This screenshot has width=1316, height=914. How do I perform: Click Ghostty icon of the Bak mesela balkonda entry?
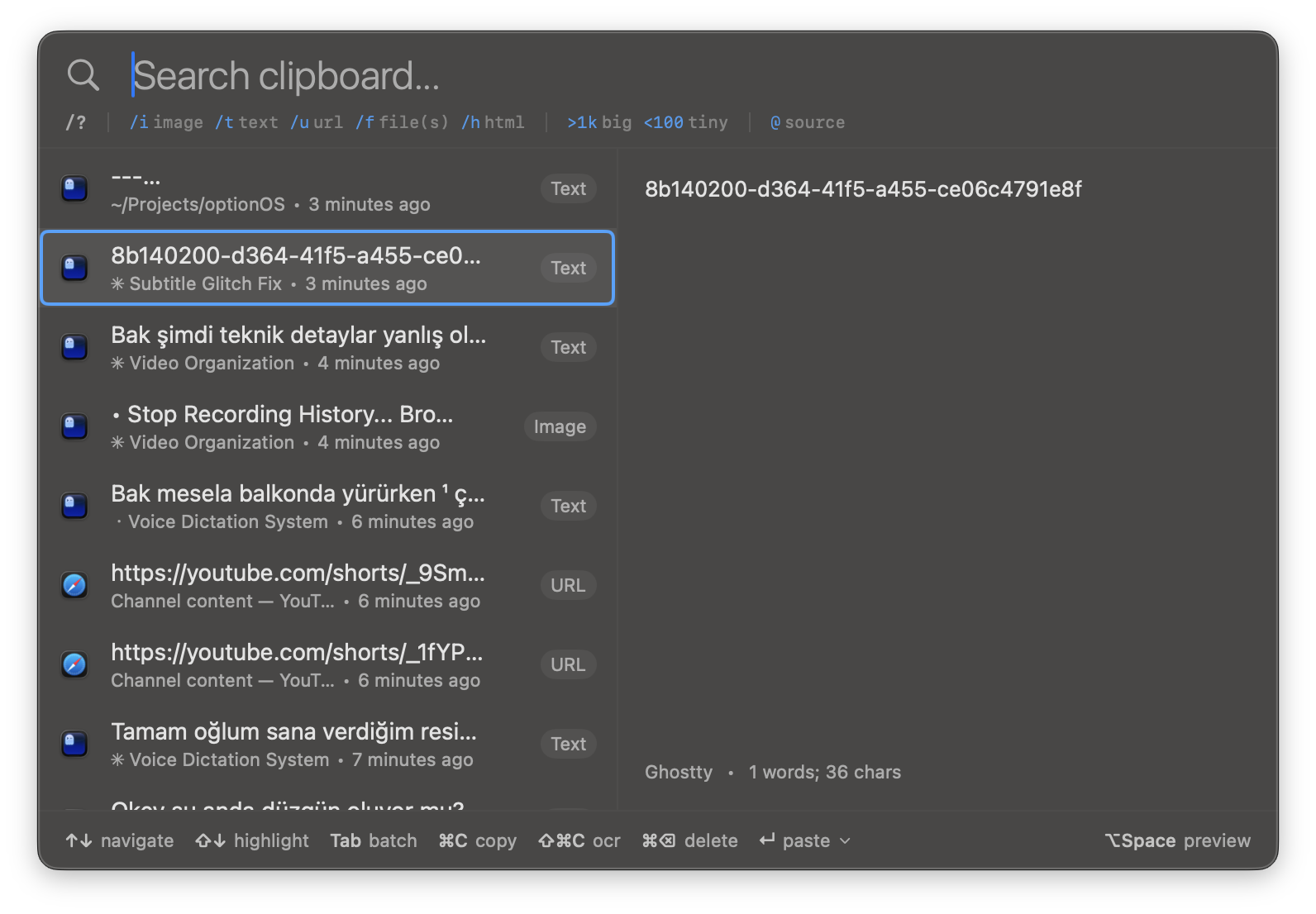[75, 506]
